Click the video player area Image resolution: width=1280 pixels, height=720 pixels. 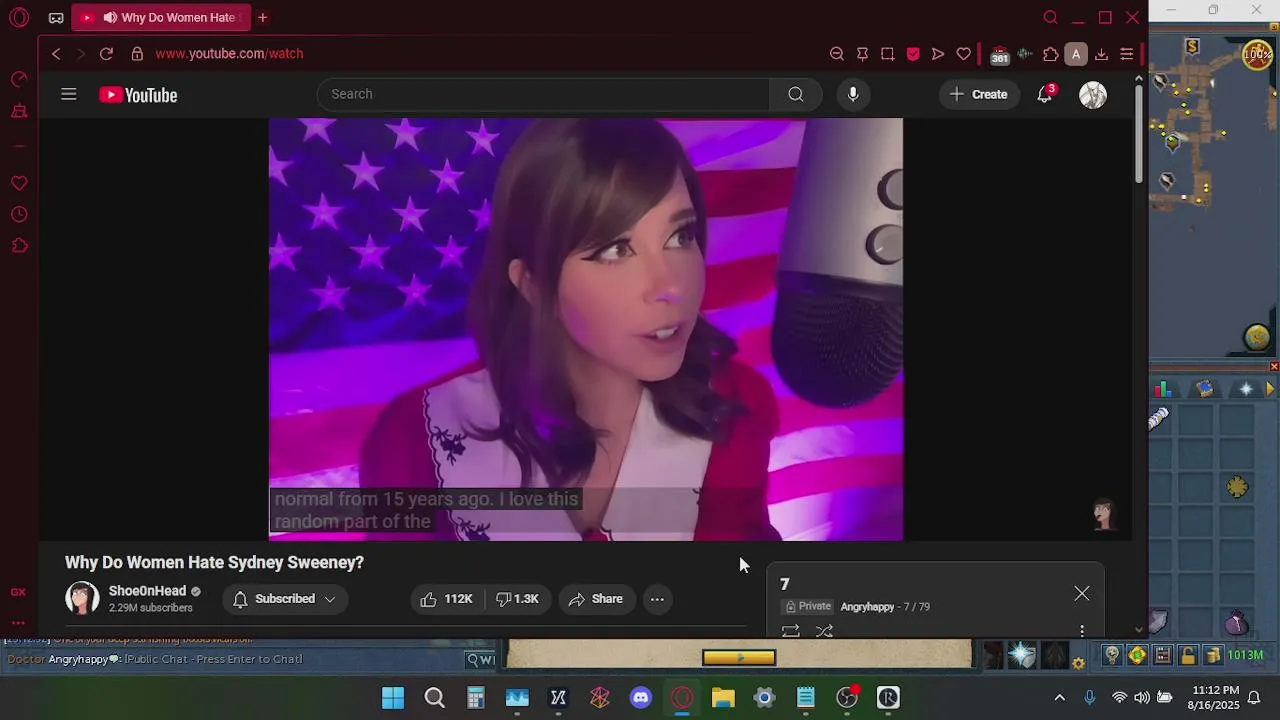click(586, 329)
